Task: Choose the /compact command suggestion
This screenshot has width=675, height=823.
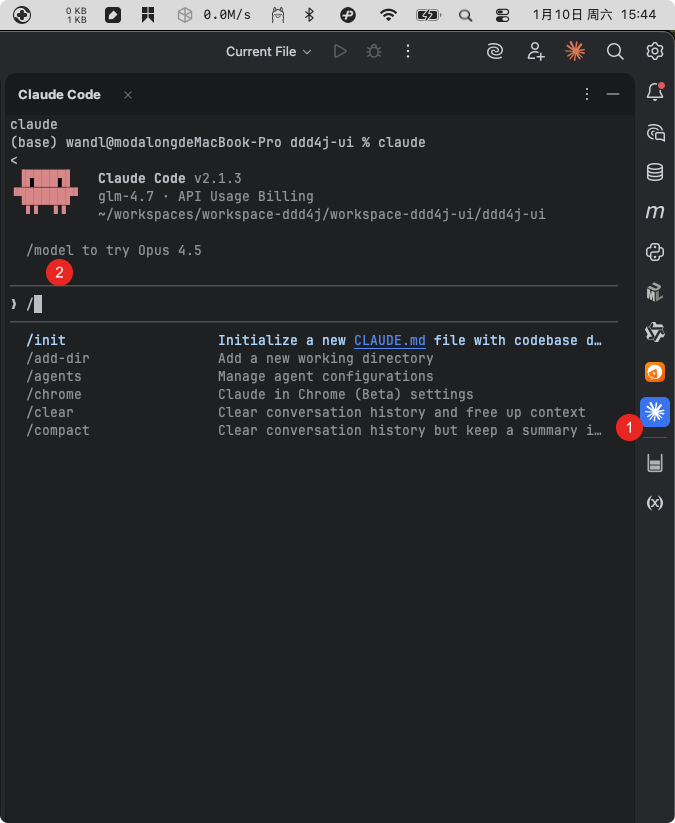Action: pyautogui.click(x=58, y=430)
